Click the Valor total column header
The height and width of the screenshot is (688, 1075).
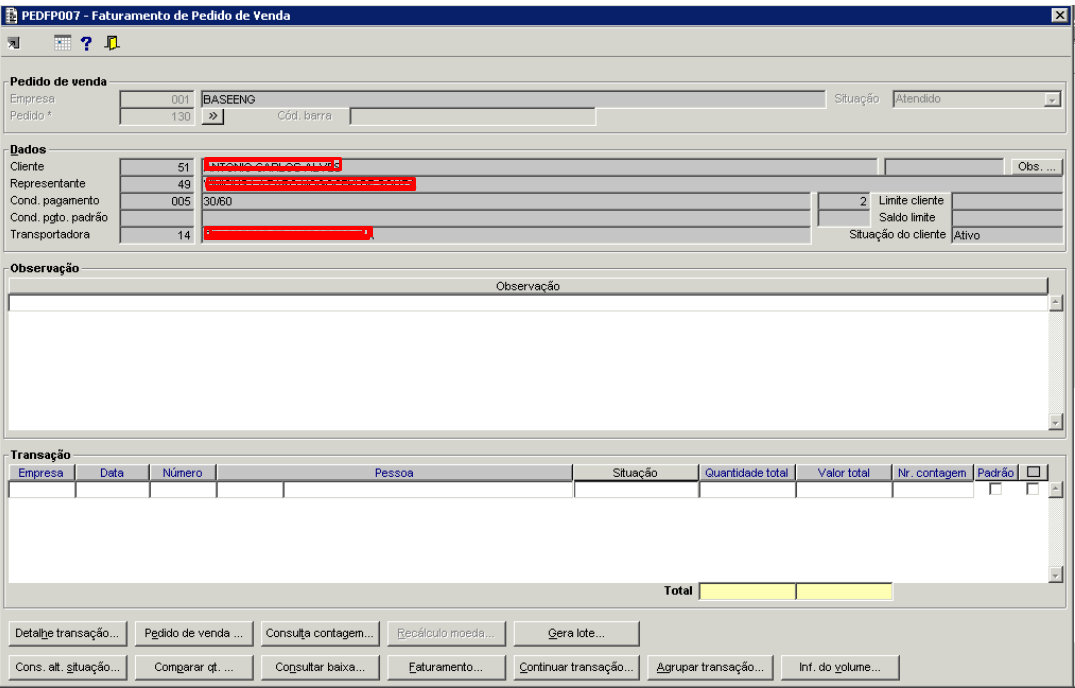(x=844, y=473)
